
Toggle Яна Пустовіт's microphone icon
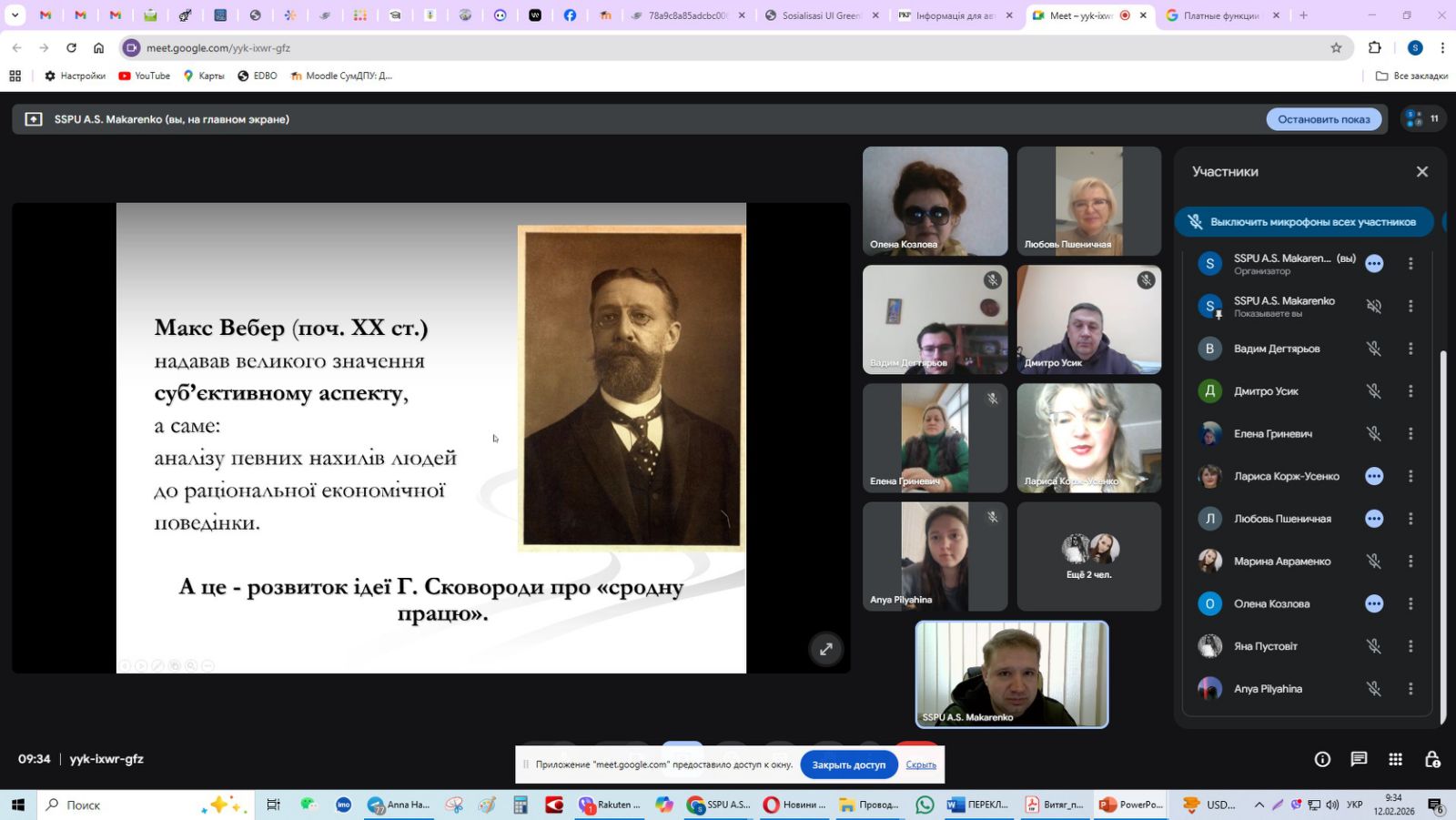[x=1373, y=646]
